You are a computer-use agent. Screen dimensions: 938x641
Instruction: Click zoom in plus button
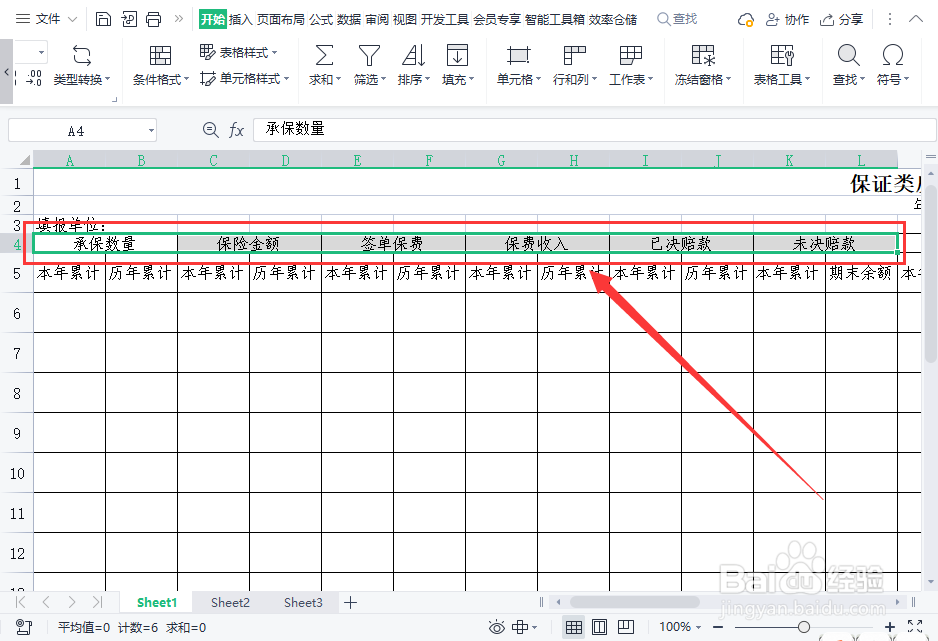(x=890, y=627)
